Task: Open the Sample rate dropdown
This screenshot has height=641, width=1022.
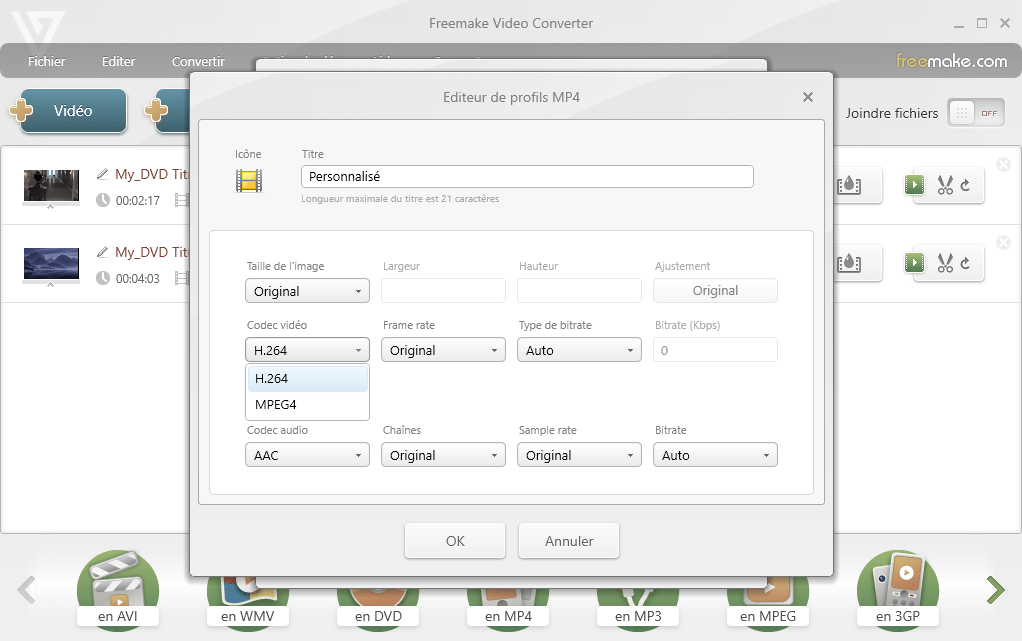Action: click(579, 455)
